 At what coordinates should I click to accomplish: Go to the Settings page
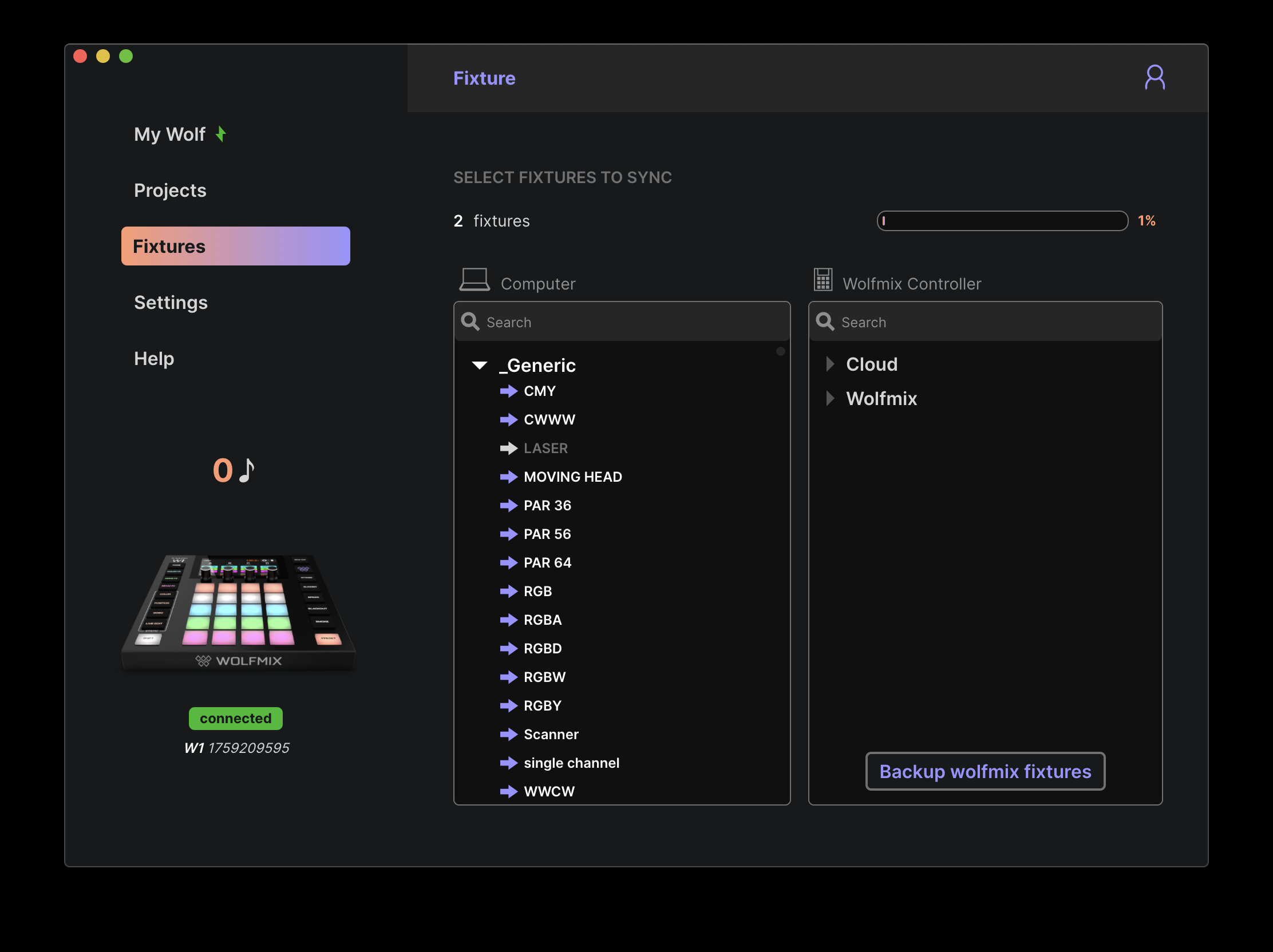[x=171, y=303]
